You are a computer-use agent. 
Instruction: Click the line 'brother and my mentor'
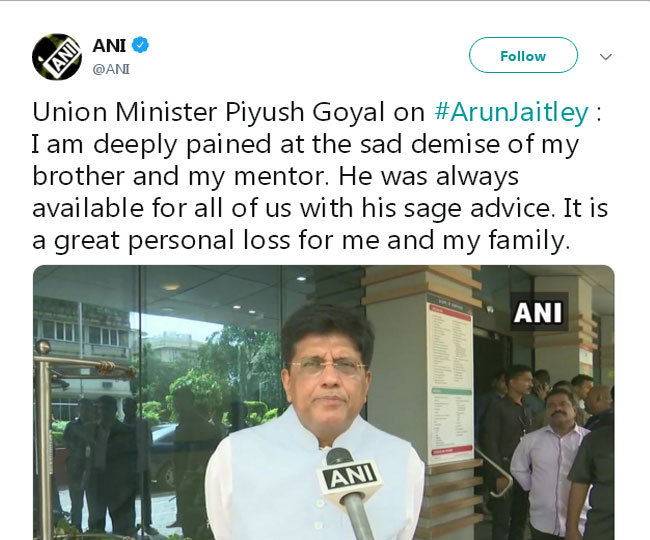180,176
